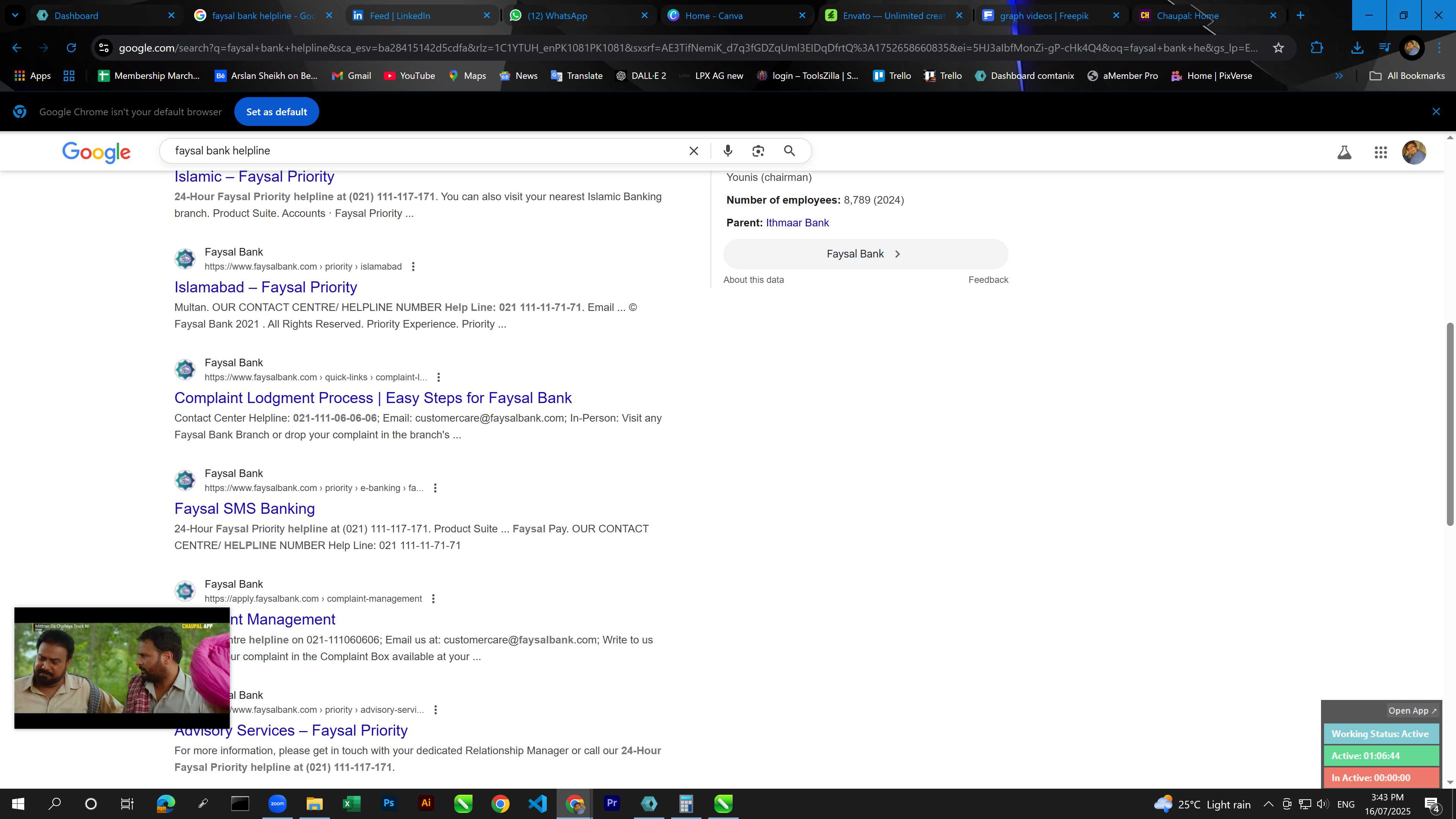Viewport: 1456px width, 819px height.
Task: Go to Google logo homepage
Action: click(x=96, y=152)
